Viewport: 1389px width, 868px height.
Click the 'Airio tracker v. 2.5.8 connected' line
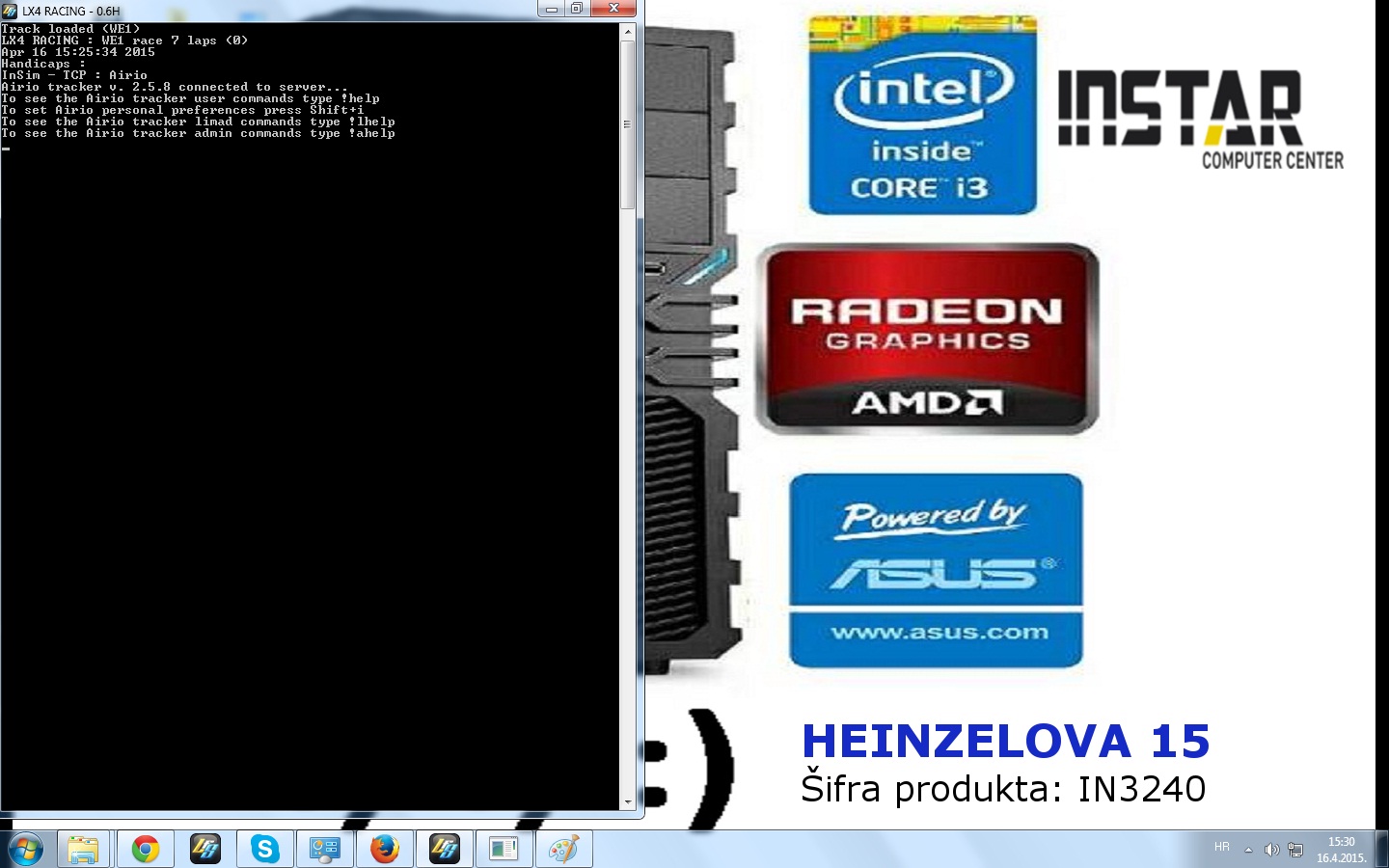pos(175,87)
